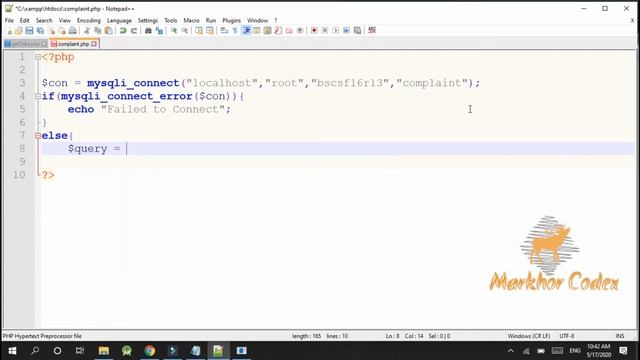Click the Start Recording macro icon
Screen dimensions: 640x360
314,31
